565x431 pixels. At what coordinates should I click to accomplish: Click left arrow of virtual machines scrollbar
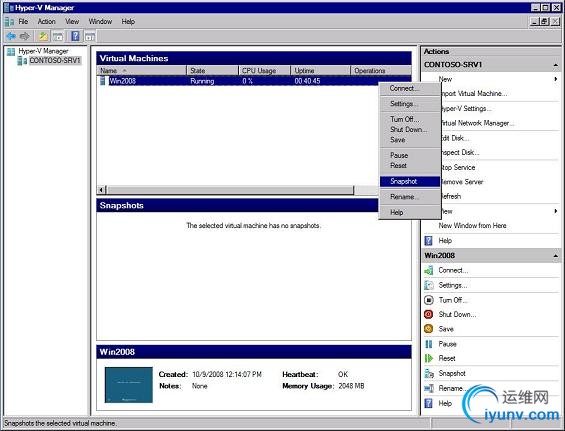tap(102, 190)
